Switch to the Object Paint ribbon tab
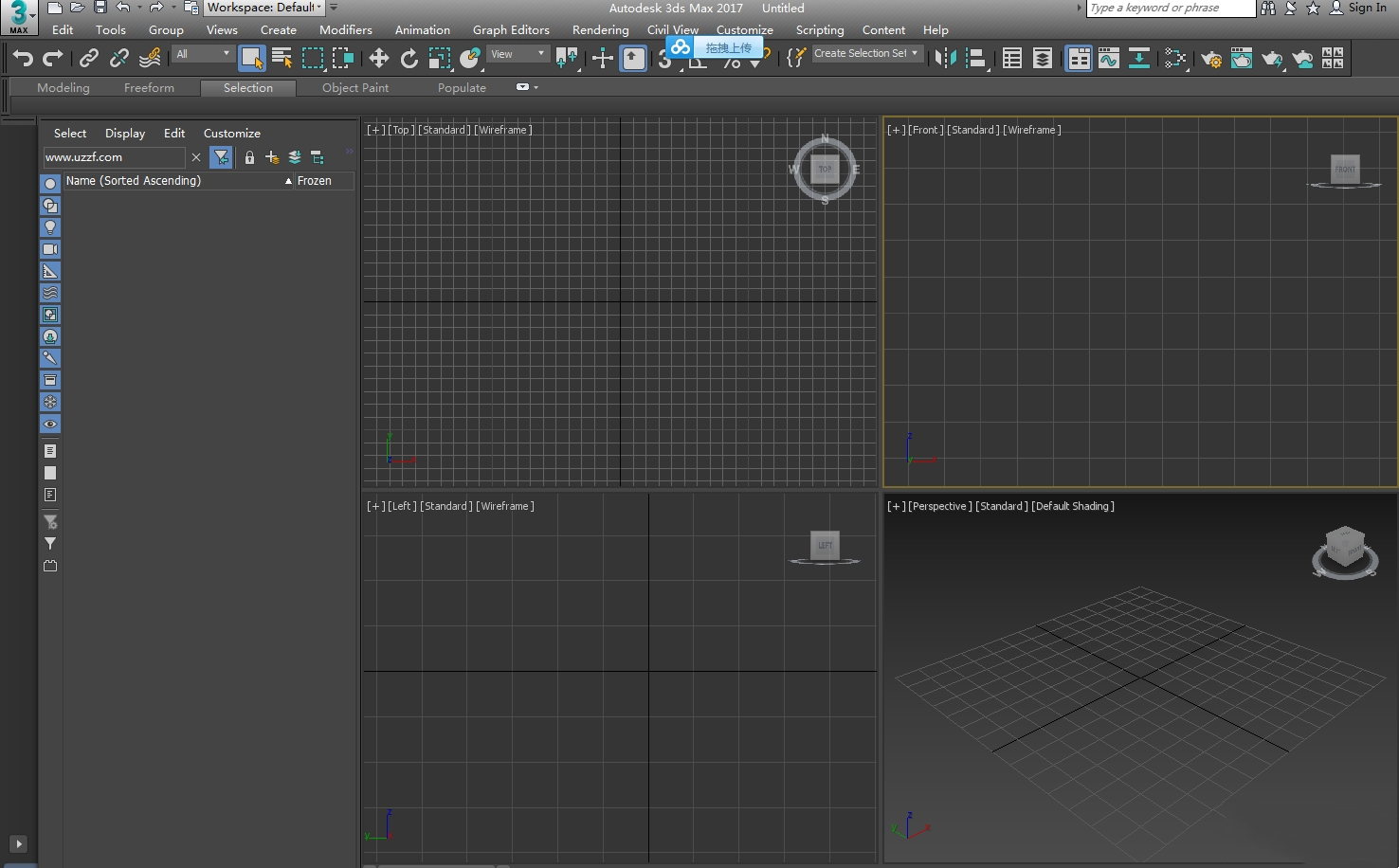Viewport: 1399px width, 868px height. [355, 87]
